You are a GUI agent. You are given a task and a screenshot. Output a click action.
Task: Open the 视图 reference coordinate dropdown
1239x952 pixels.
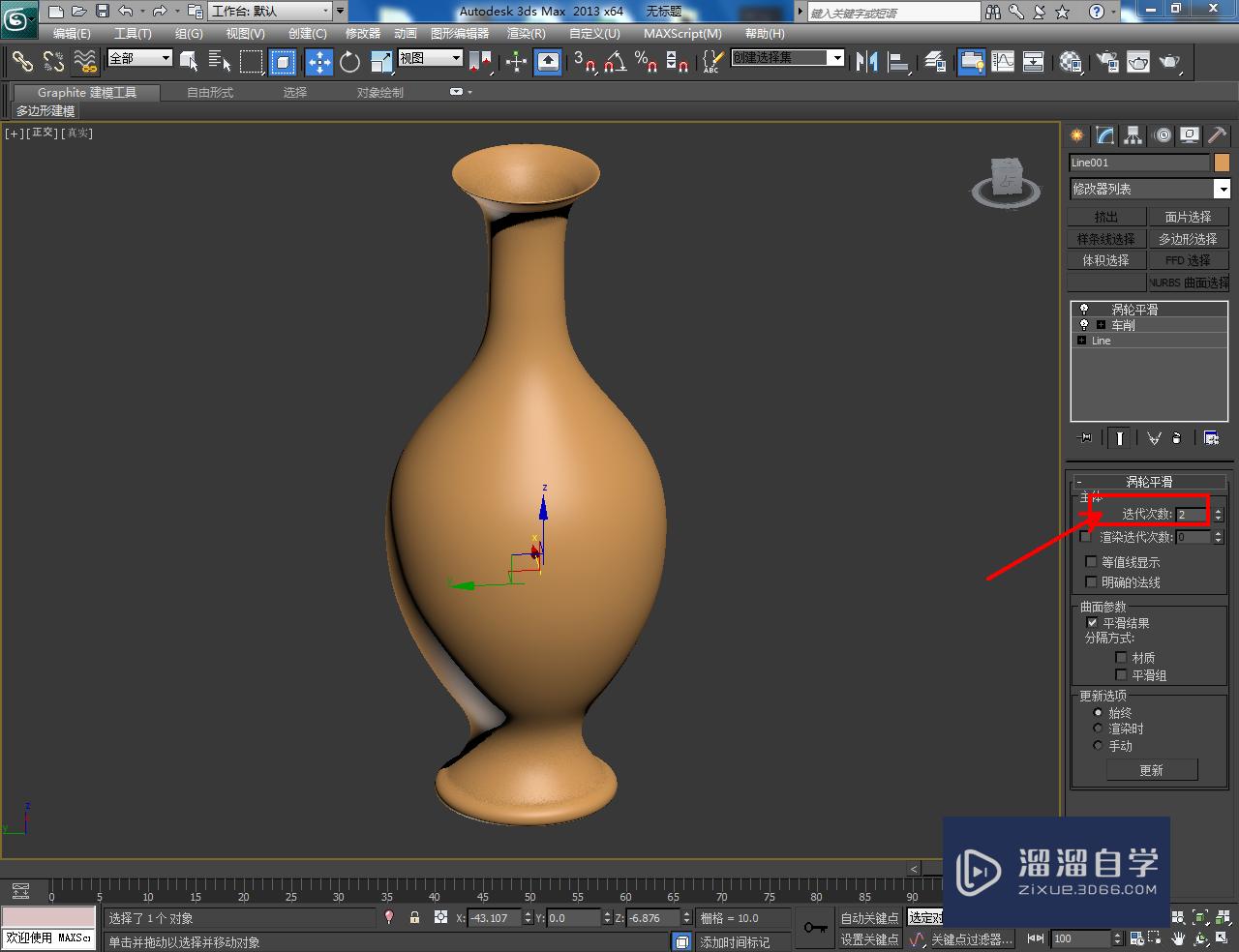point(431,58)
